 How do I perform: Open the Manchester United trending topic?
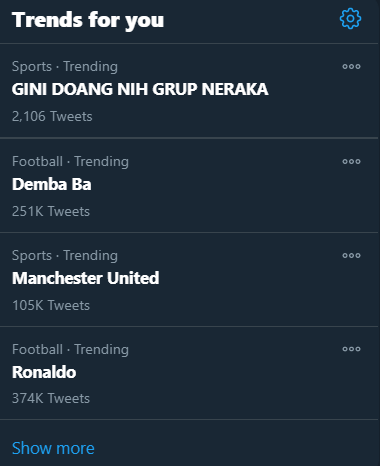tap(86, 278)
